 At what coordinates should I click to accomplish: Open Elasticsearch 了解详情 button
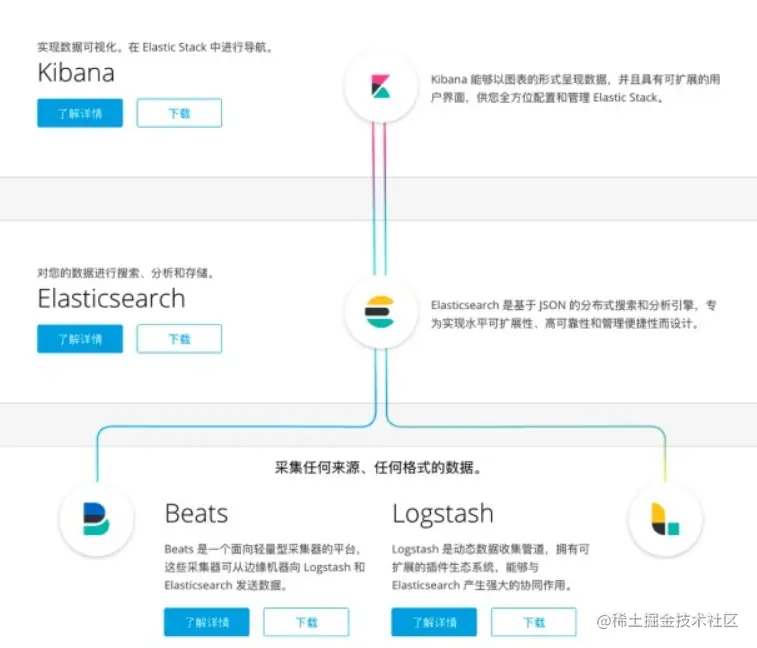(80, 339)
